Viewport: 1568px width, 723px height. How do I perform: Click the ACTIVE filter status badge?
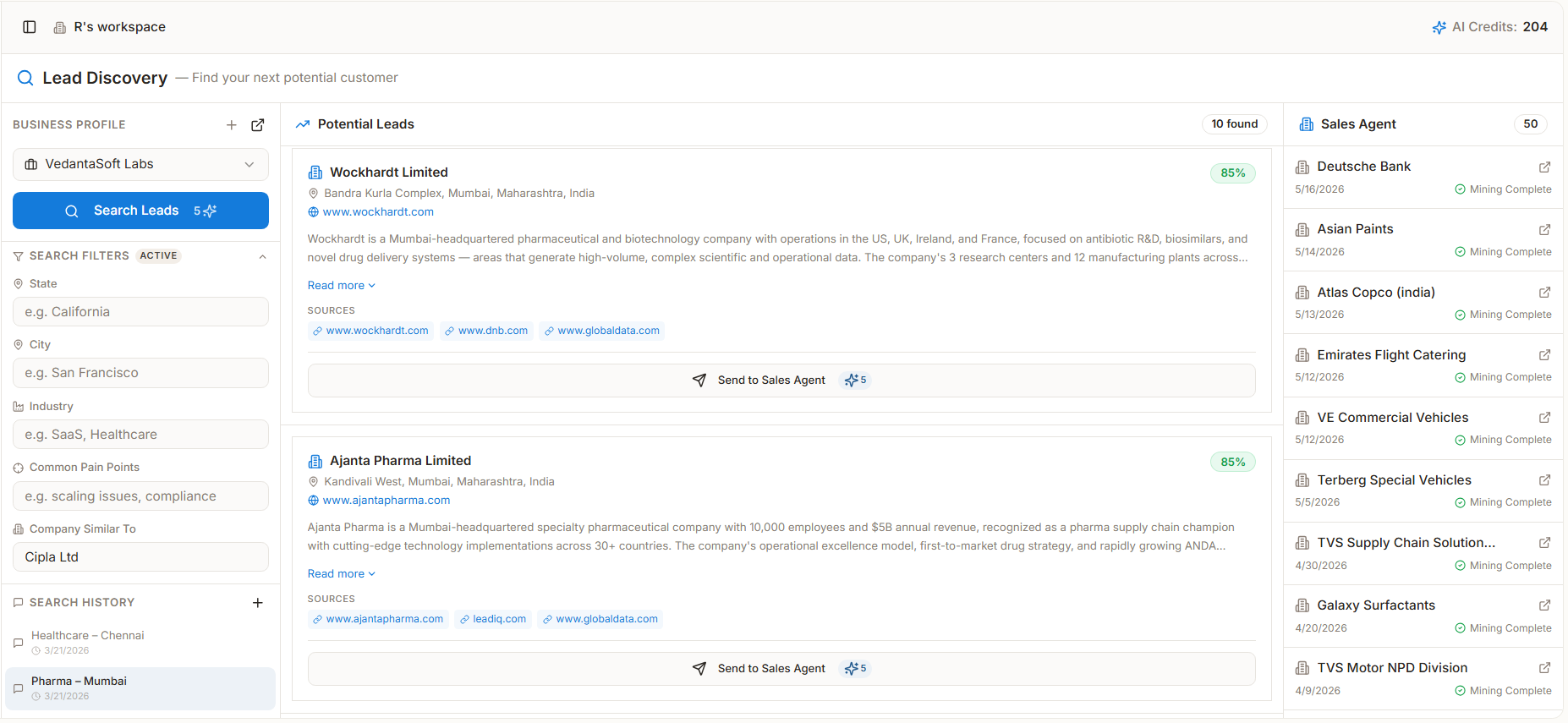coord(159,256)
